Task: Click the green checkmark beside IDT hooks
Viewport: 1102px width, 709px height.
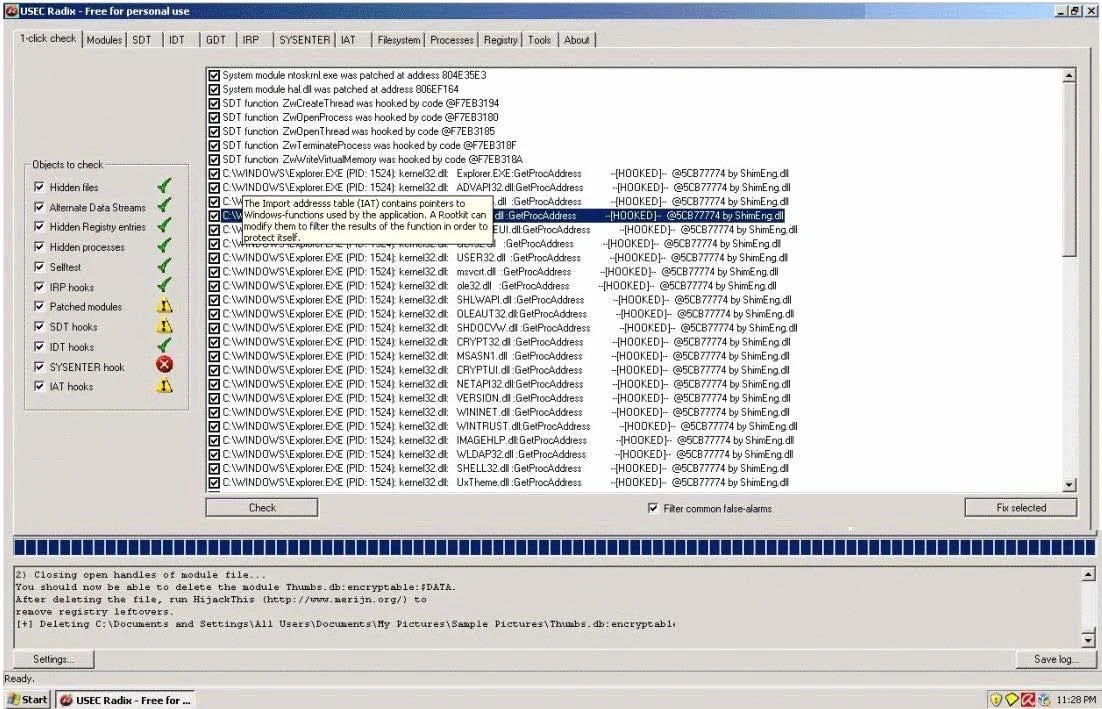Action: pyautogui.click(x=164, y=346)
